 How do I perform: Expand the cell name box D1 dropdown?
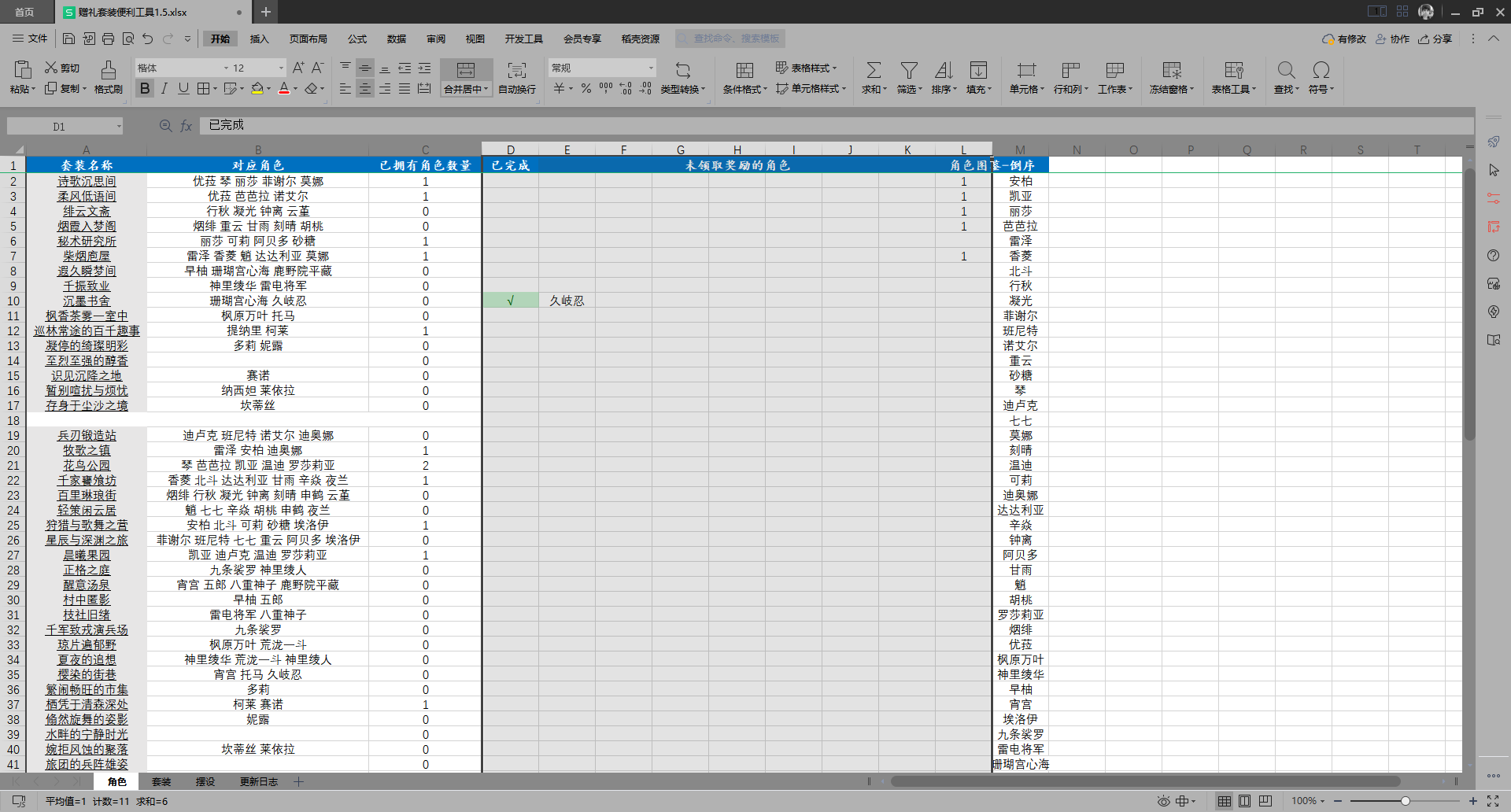[119, 126]
